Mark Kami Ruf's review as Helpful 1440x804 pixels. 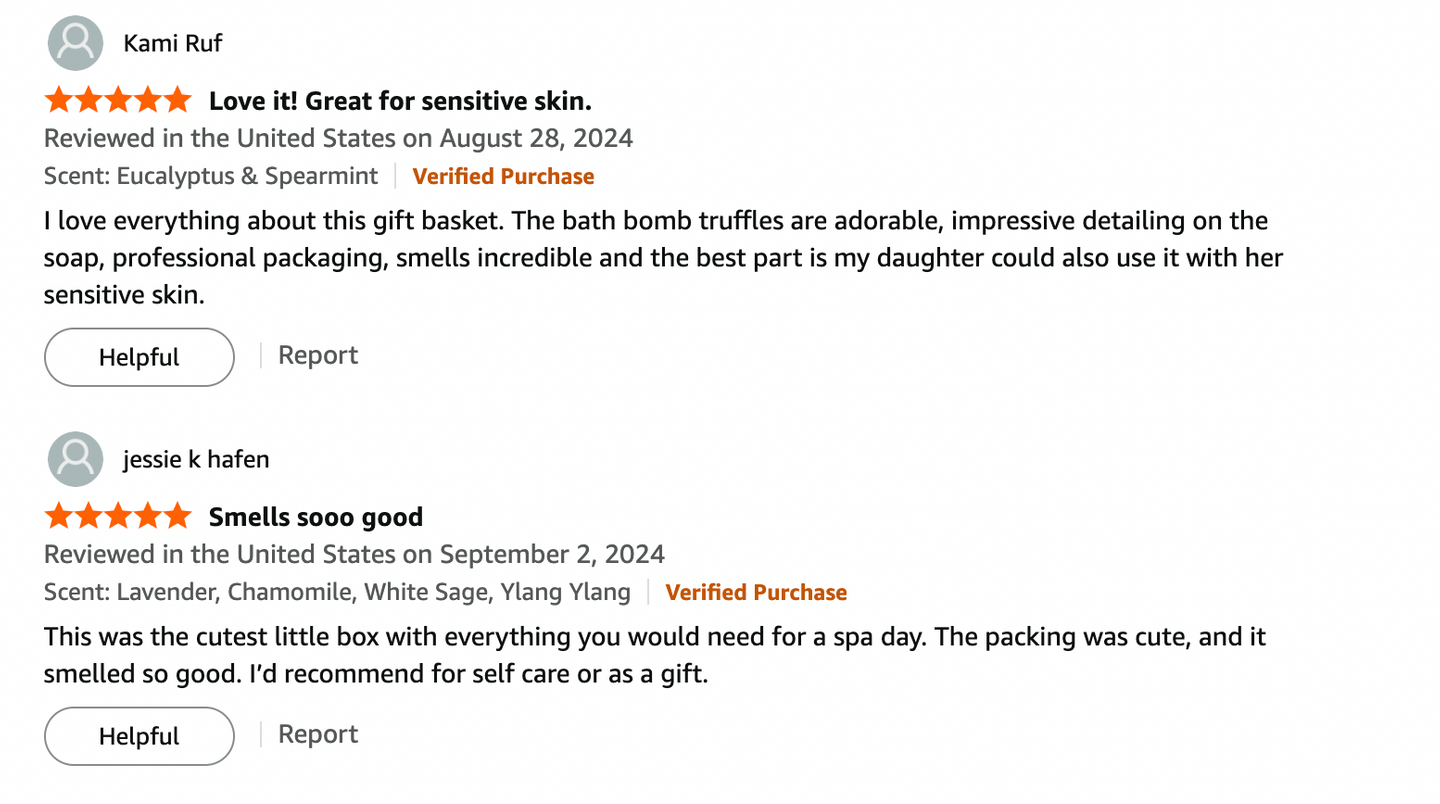coord(139,357)
